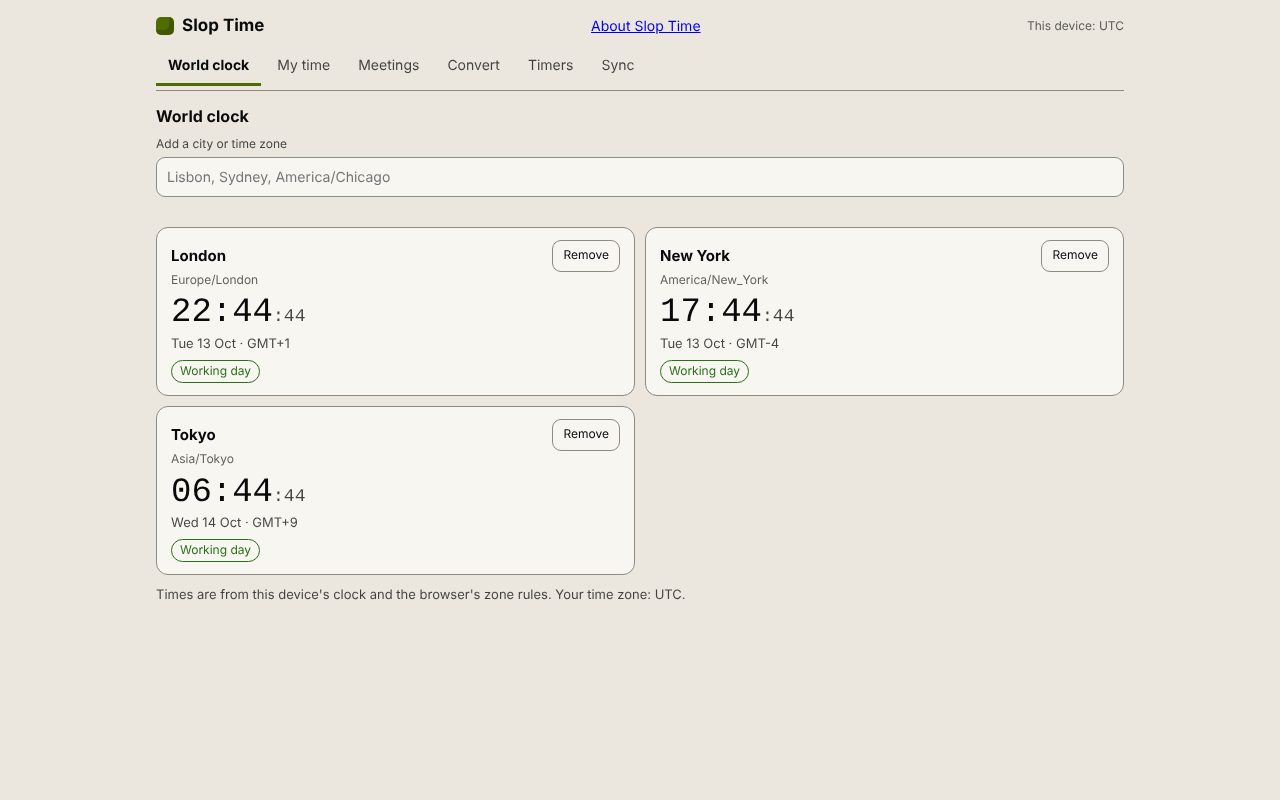Click the 'Add a city or time zone' label
Image resolution: width=1280 pixels, height=800 pixels.
click(221, 144)
